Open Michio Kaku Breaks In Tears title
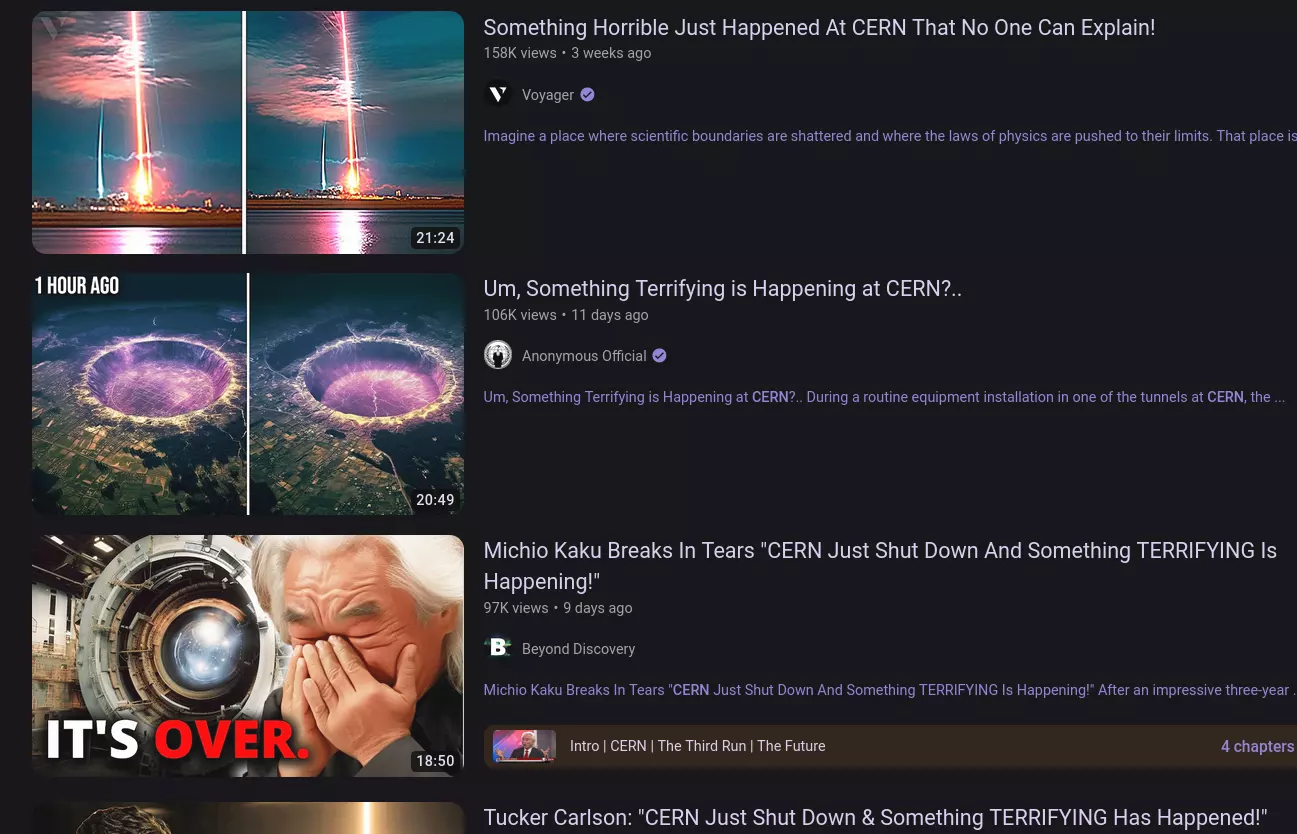This screenshot has height=834, width=1297. [880, 566]
